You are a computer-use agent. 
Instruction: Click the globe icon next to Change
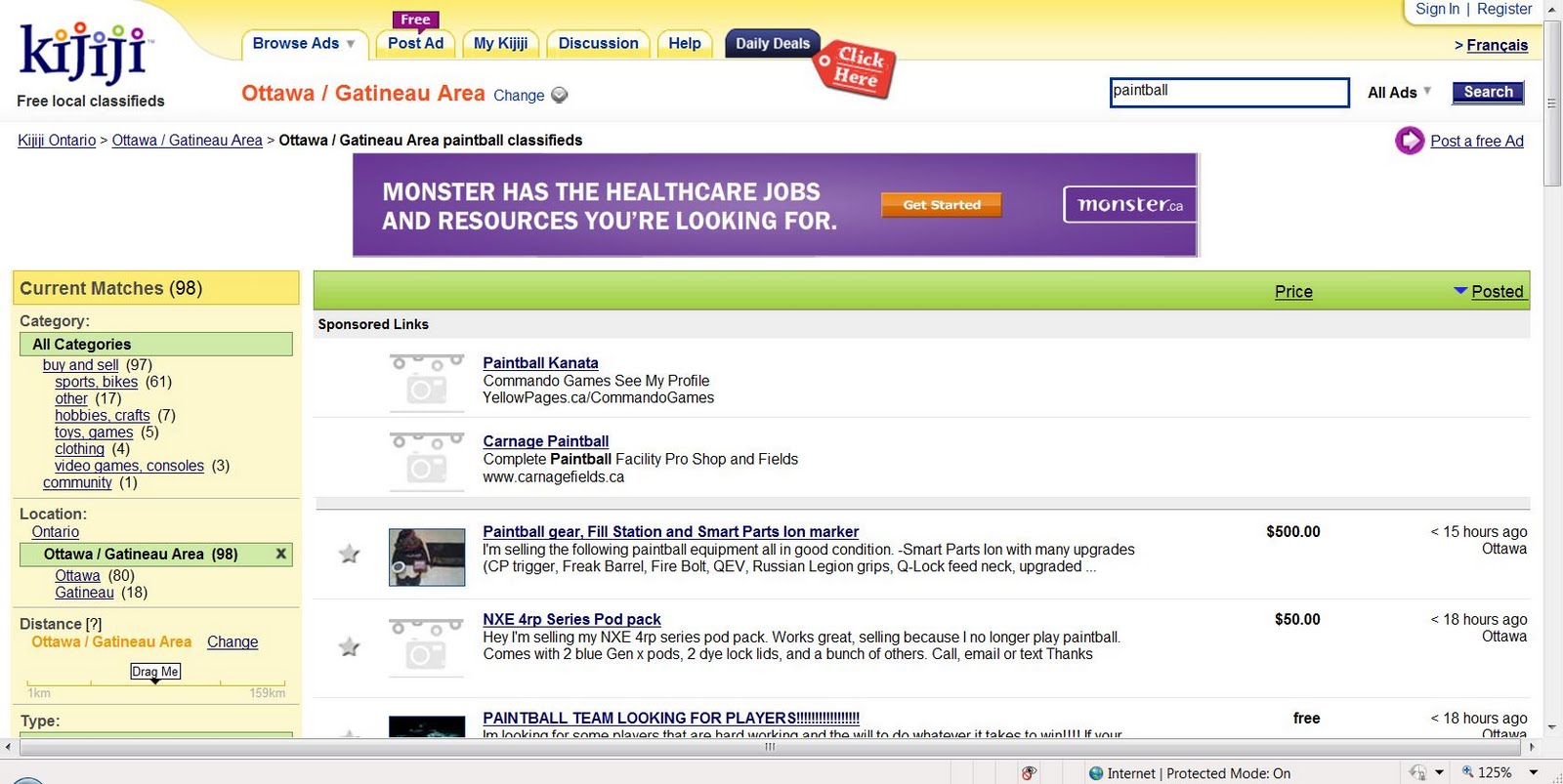(x=560, y=95)
